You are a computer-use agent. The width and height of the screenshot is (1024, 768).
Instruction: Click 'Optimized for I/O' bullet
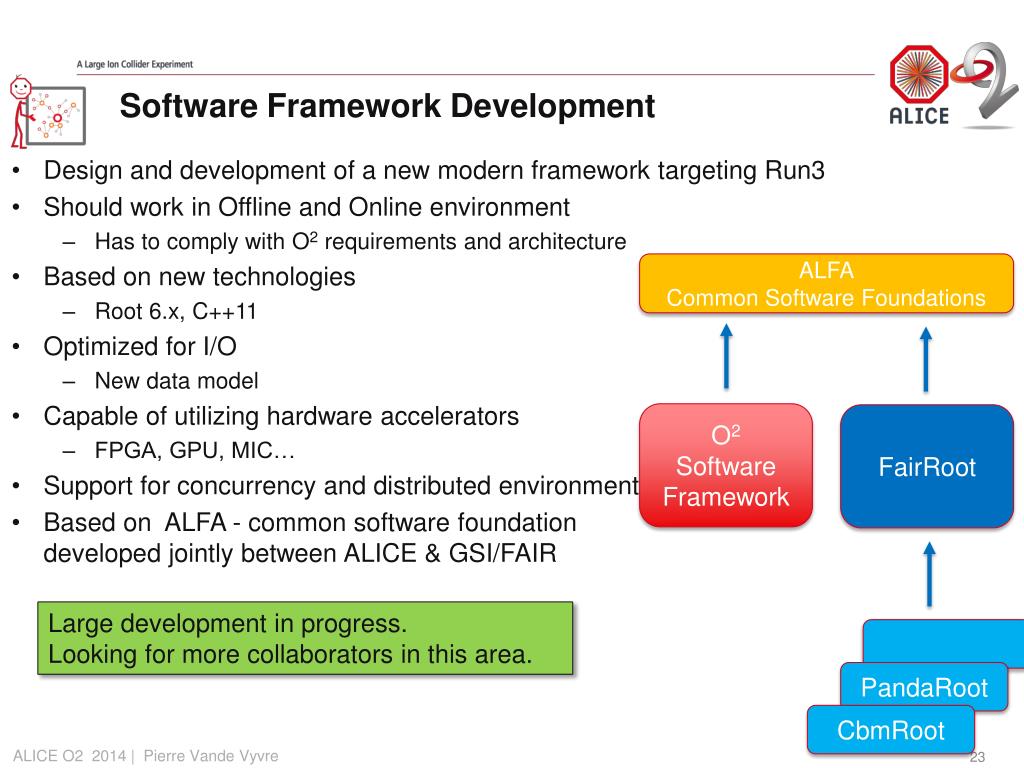click(x=140, y=347)
